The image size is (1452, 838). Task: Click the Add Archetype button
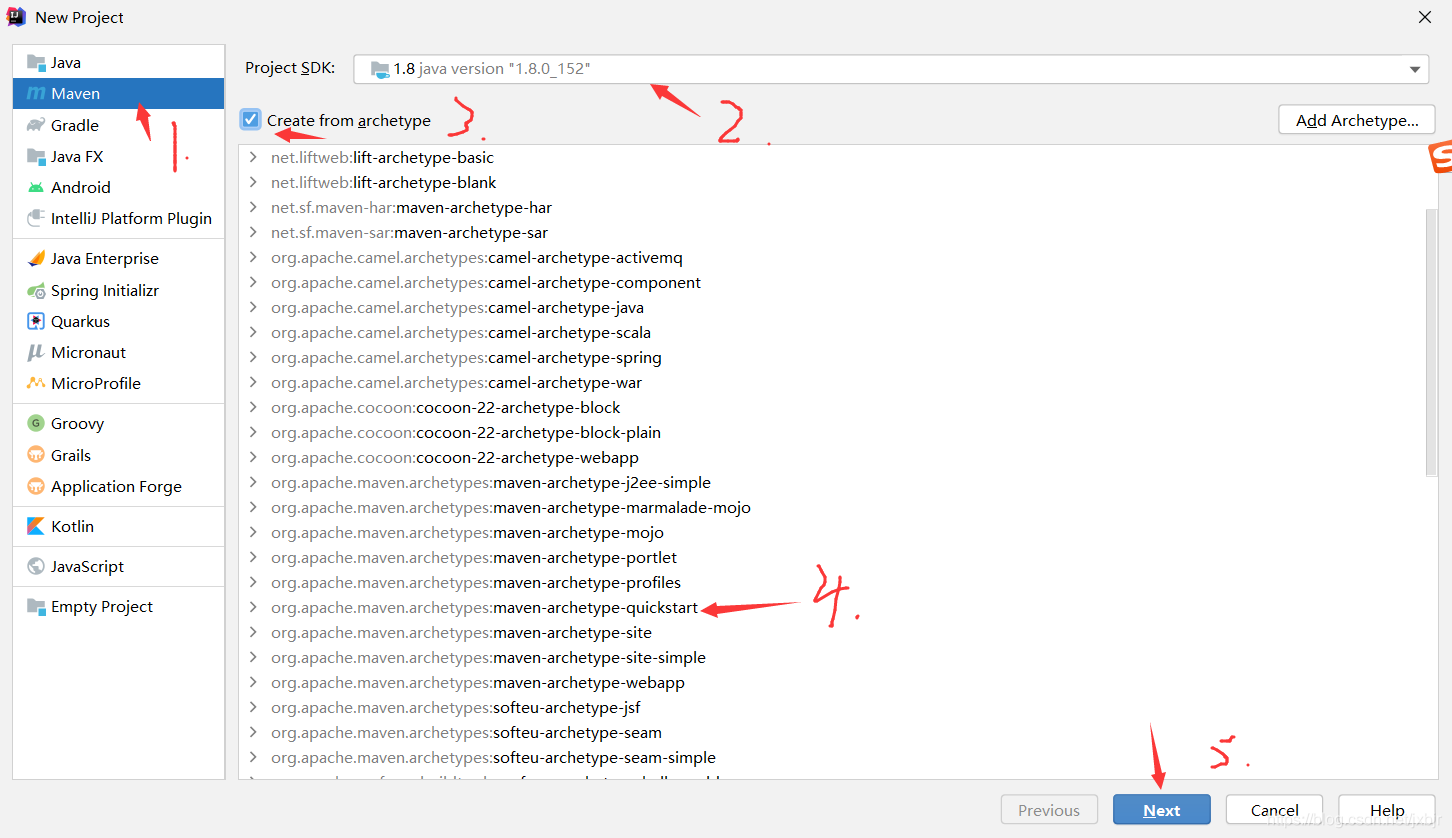(1357, 120)
